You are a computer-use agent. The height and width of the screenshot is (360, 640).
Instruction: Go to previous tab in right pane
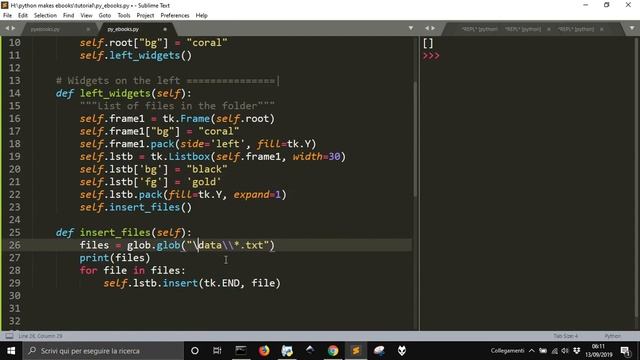pos(427,28)
